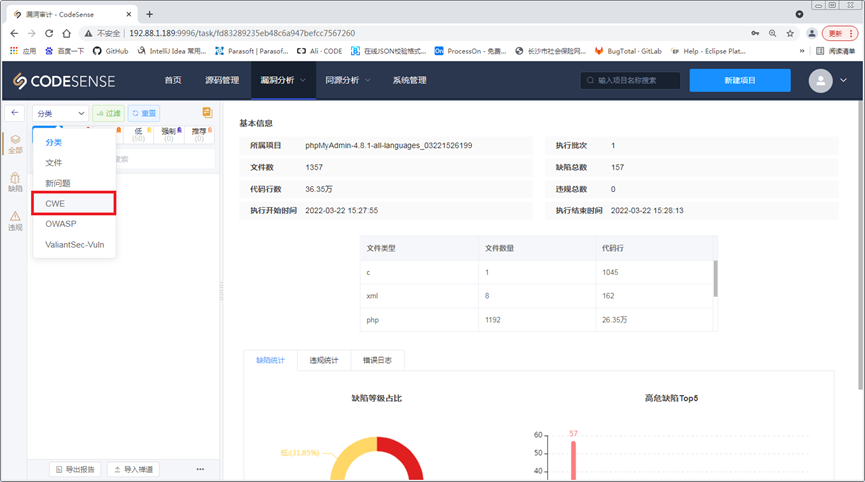Click the php row in the file type table

538,320
